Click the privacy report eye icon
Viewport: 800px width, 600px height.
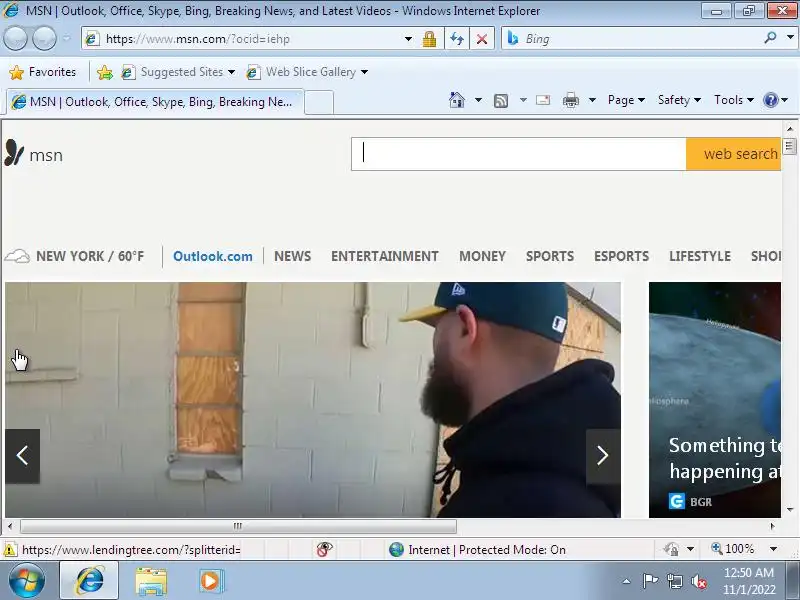(324, 549)
